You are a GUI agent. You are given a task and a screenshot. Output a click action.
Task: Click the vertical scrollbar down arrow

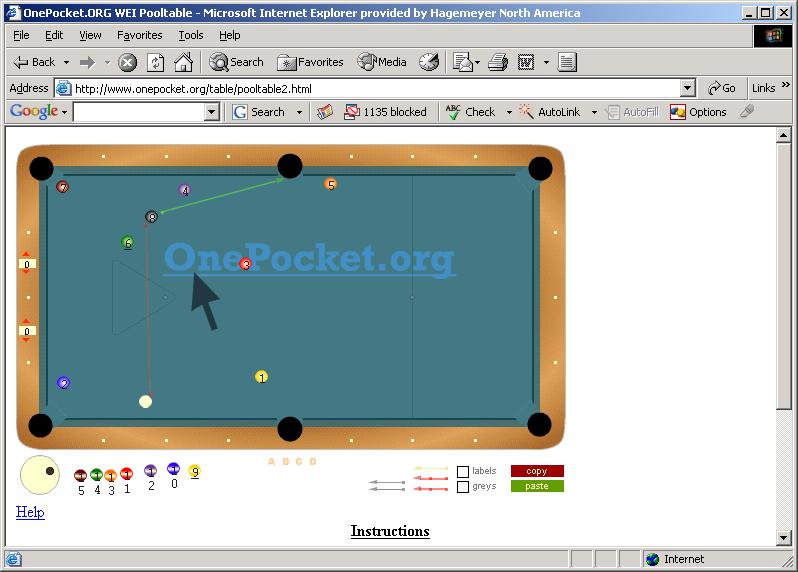[783, 537]
